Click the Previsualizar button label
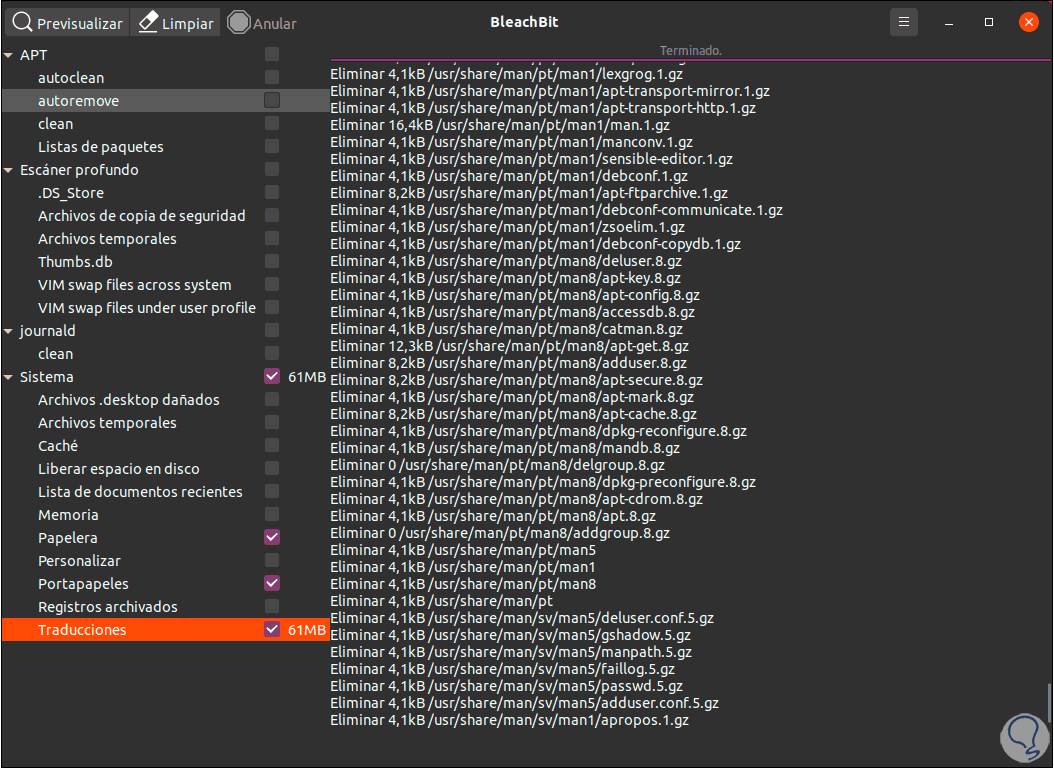The width and height of the screenshot is (1054, 768). pyautogui.click(x=79, y=24)
